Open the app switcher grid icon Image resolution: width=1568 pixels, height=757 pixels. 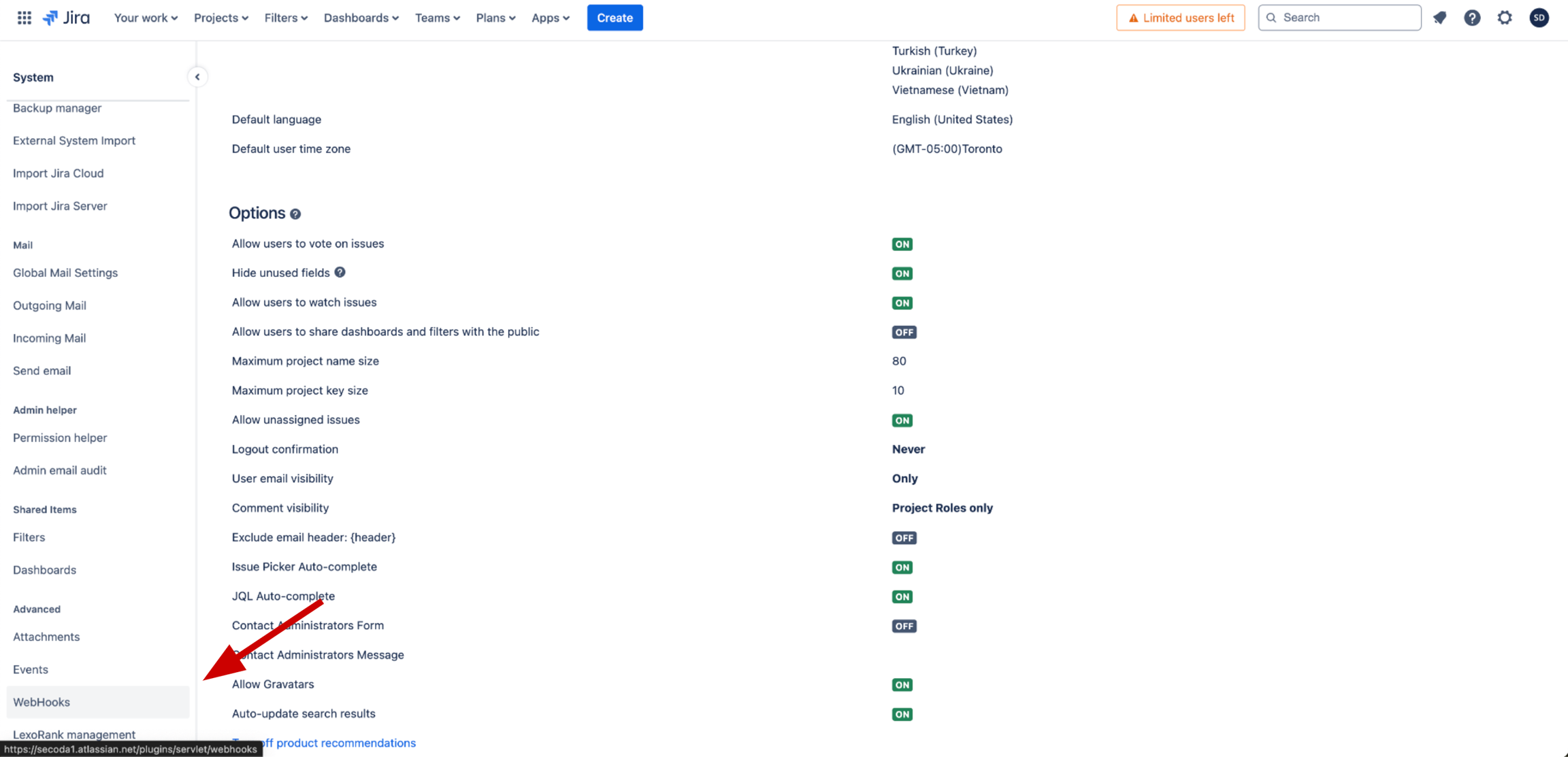[x=24, y=18]
